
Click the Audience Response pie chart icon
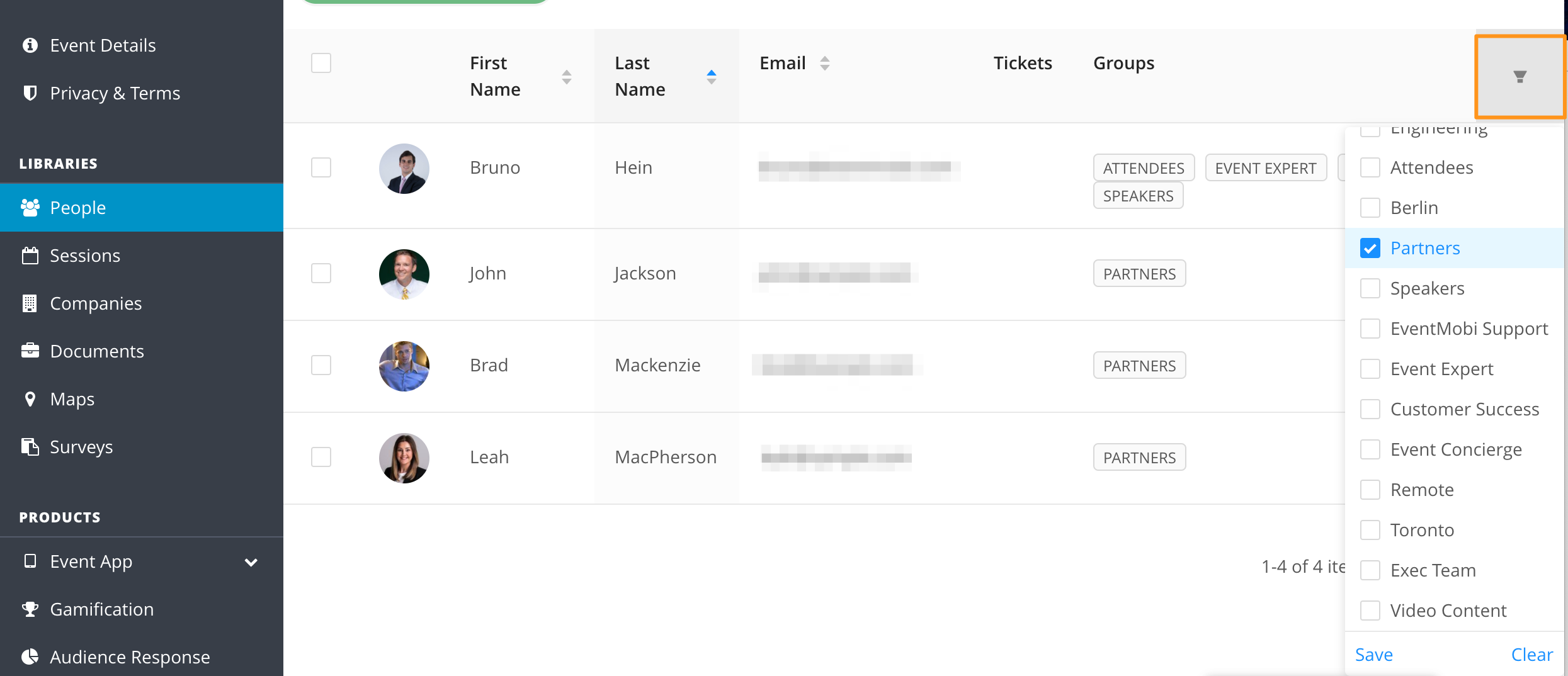click(30, 656)
